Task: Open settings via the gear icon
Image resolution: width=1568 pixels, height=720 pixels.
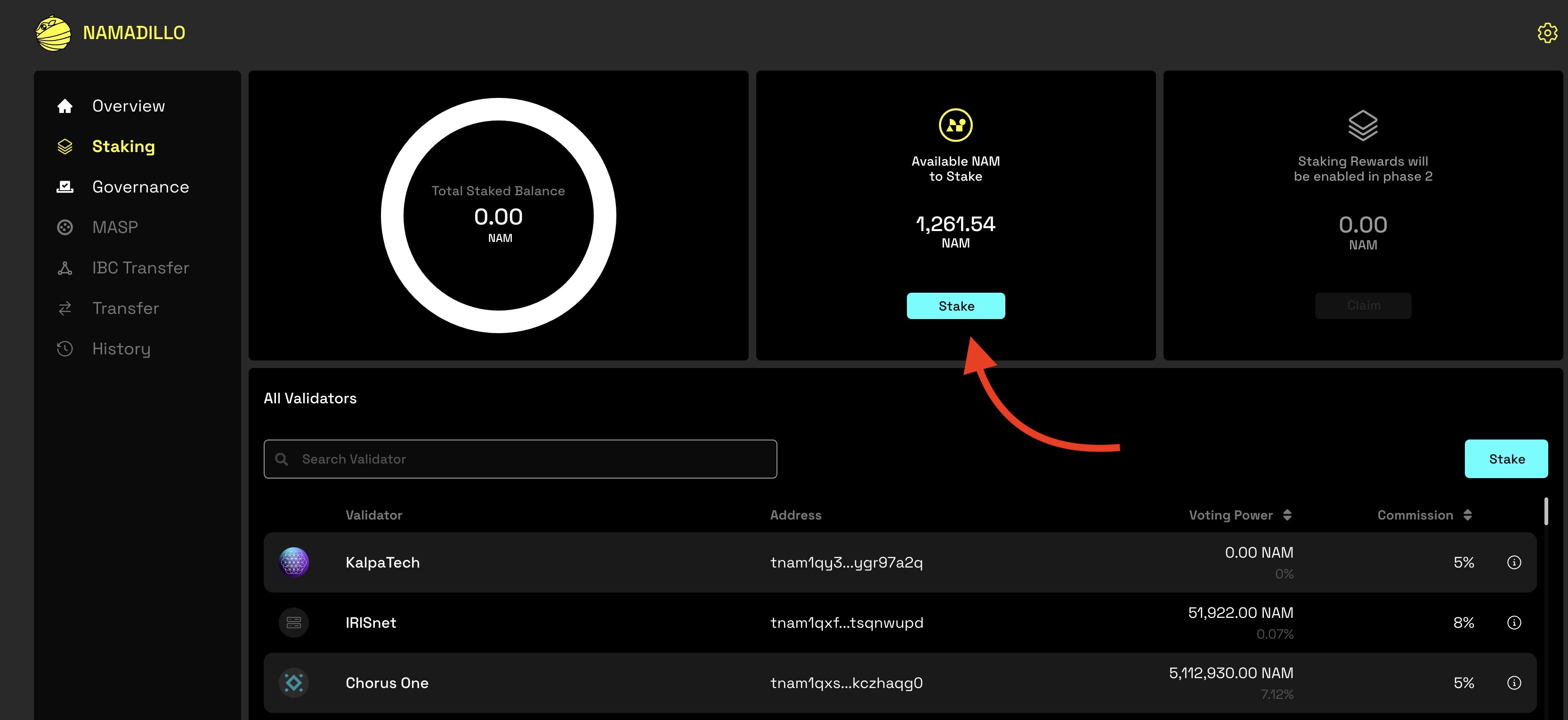Action: click(1547, 33)
